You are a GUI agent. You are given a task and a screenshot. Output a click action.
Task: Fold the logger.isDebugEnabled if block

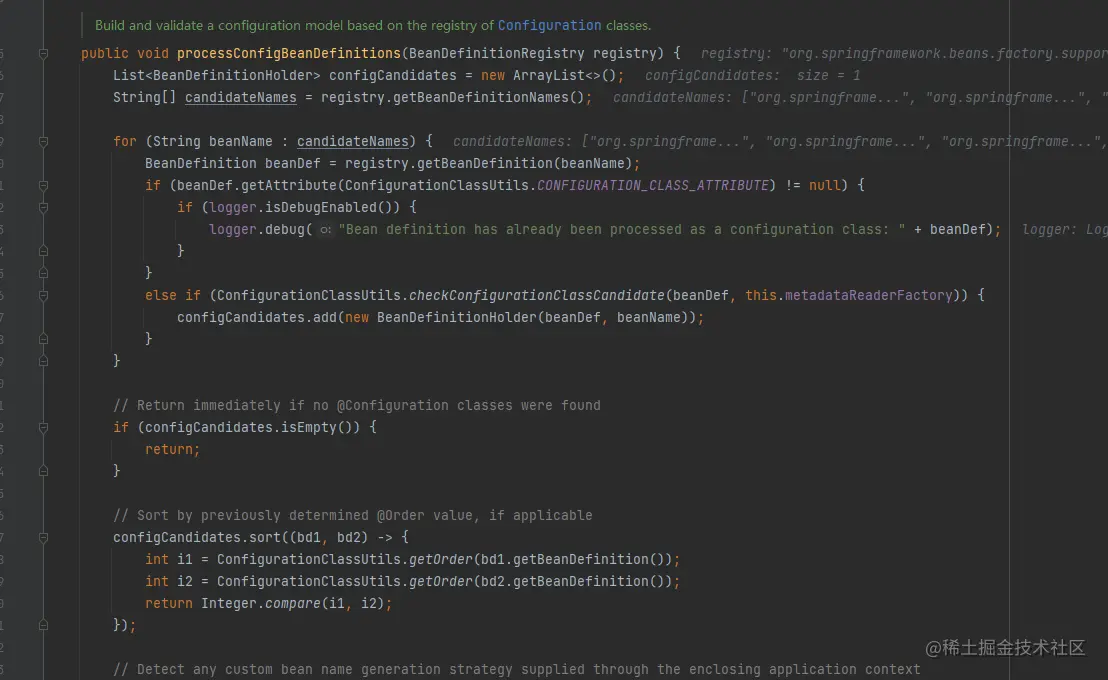(43, 208)
